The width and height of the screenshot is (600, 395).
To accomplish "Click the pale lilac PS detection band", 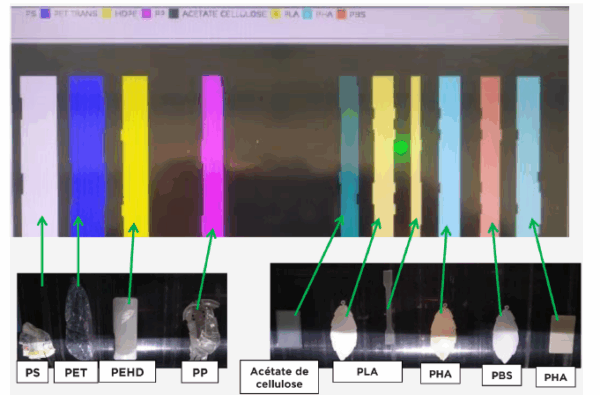I will (x=39, y=156).
